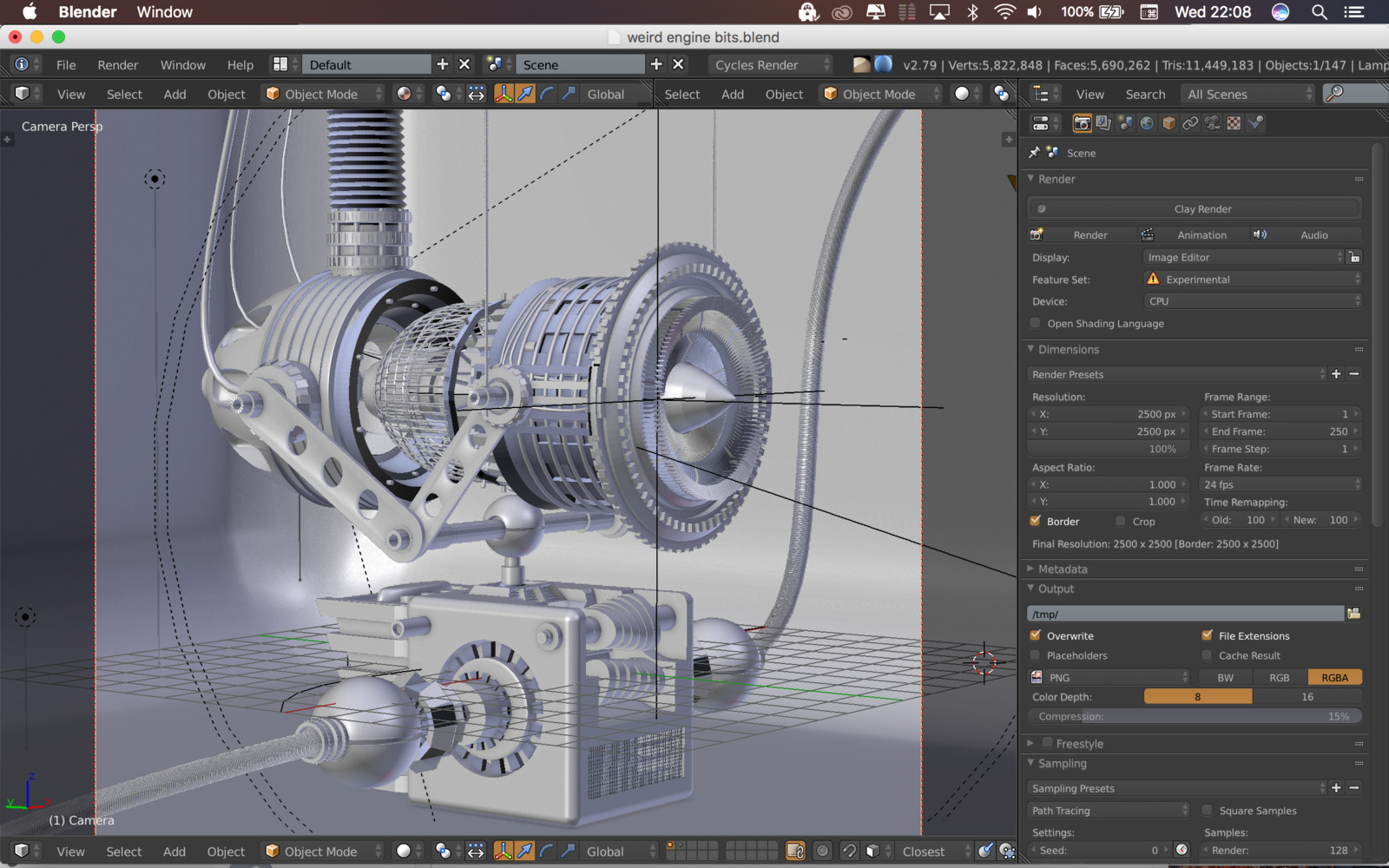Click the 3D View editor type icon top-left
Image resolution: width=1389 pixels, height=868 pixels.
26,94
